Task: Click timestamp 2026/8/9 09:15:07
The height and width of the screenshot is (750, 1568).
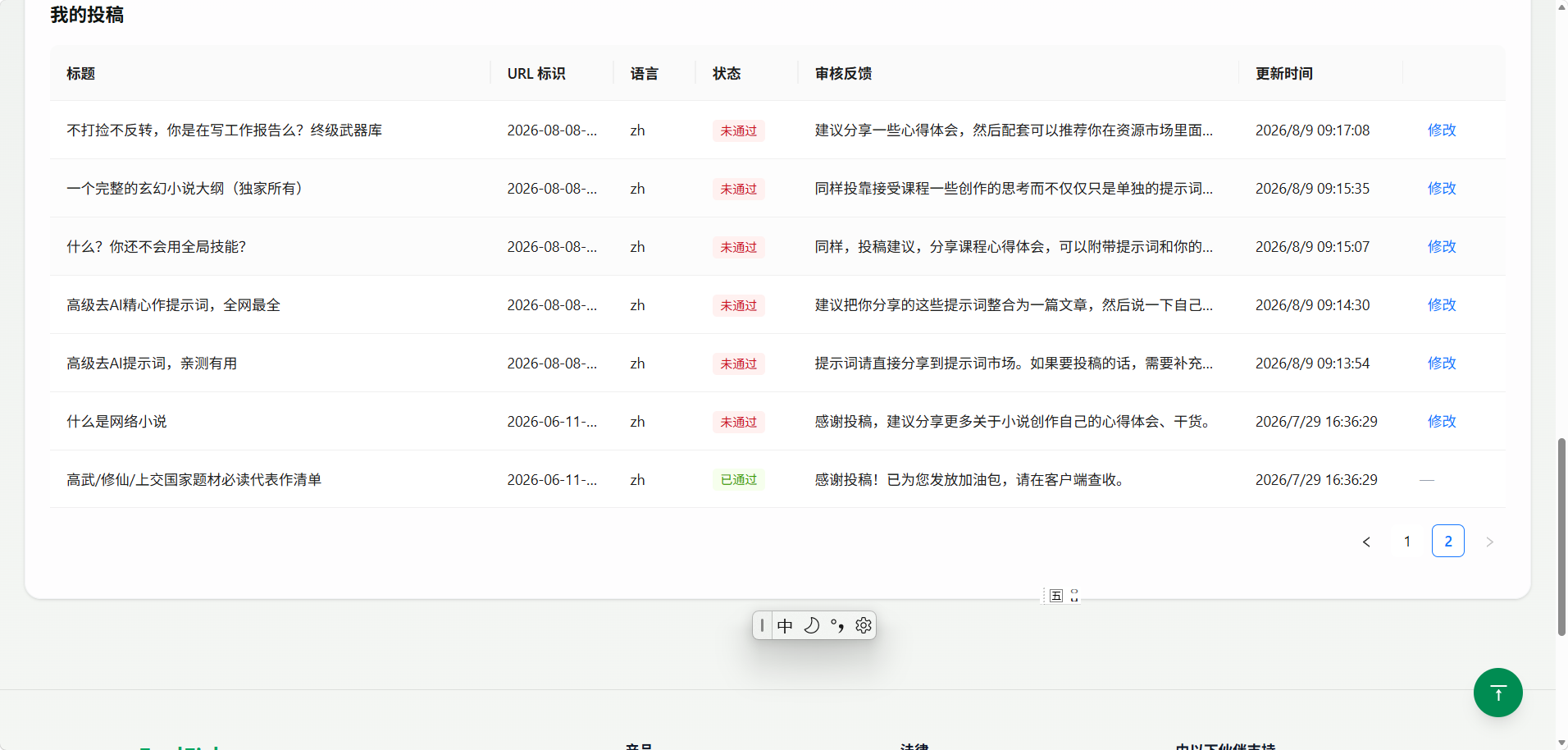Action: click(1312, 247)
